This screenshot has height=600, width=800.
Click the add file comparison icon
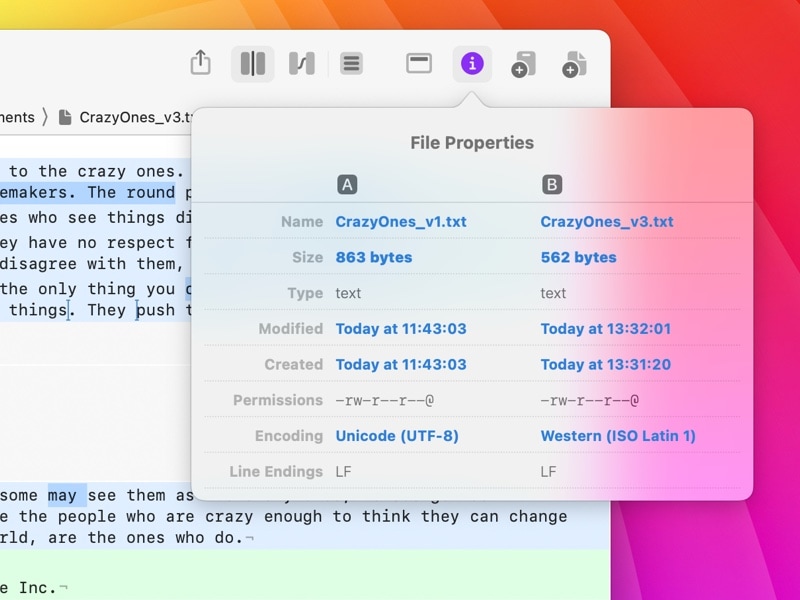coord(574,64)
